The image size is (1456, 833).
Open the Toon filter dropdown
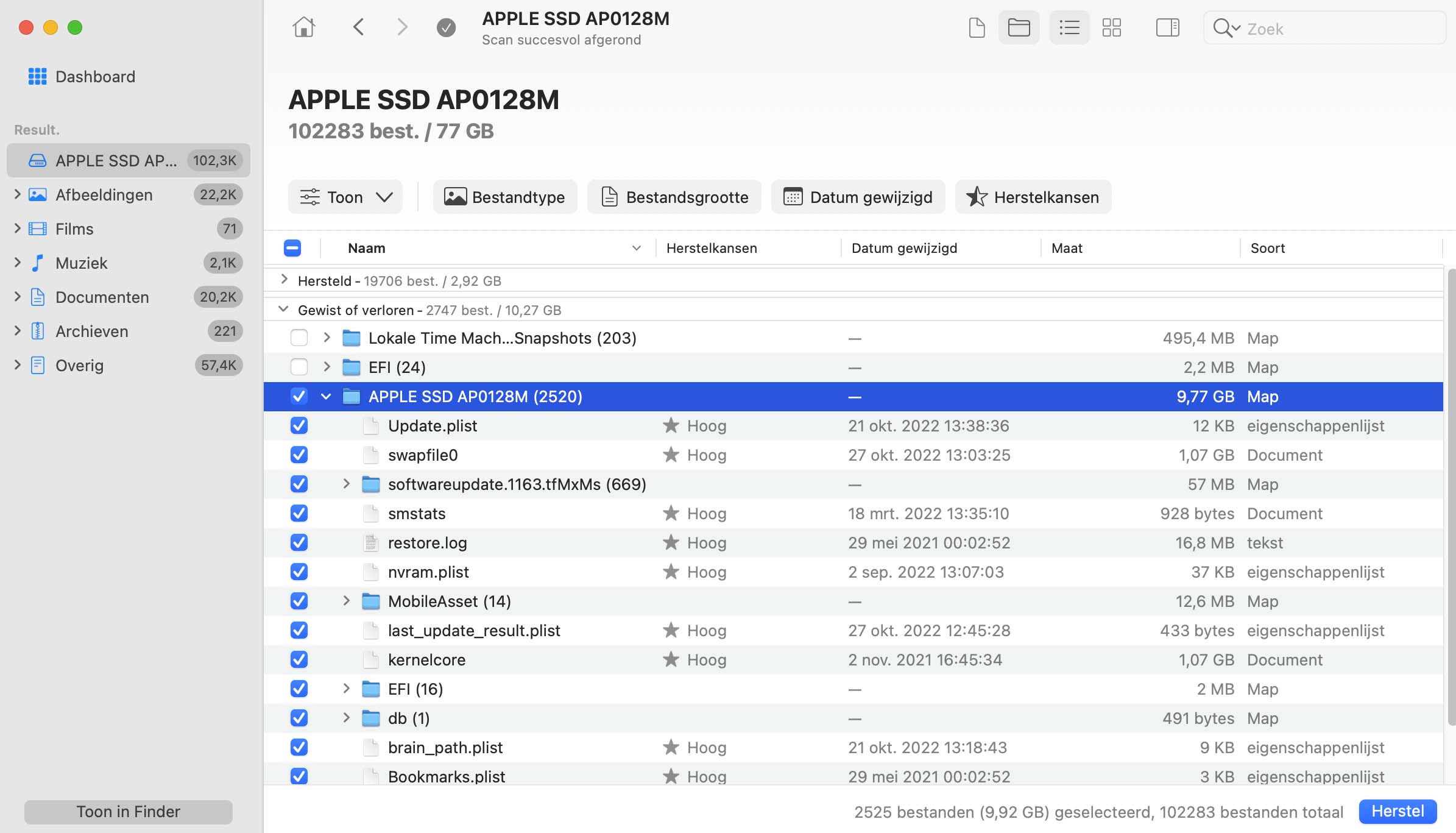[x=345, y=197]
